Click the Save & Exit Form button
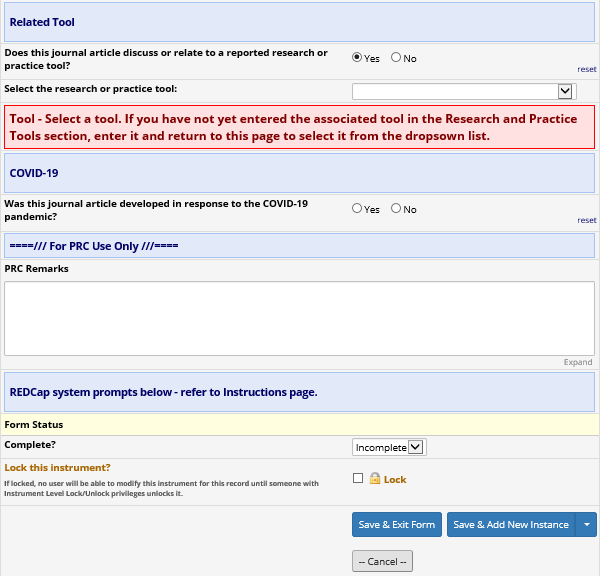601x576 pixels. [x=397, y=525]
